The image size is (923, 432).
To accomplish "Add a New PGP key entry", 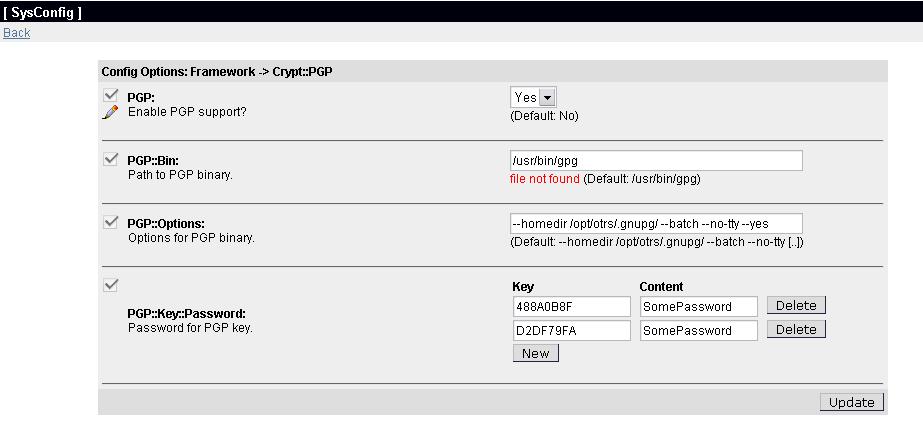I will 536,353.
